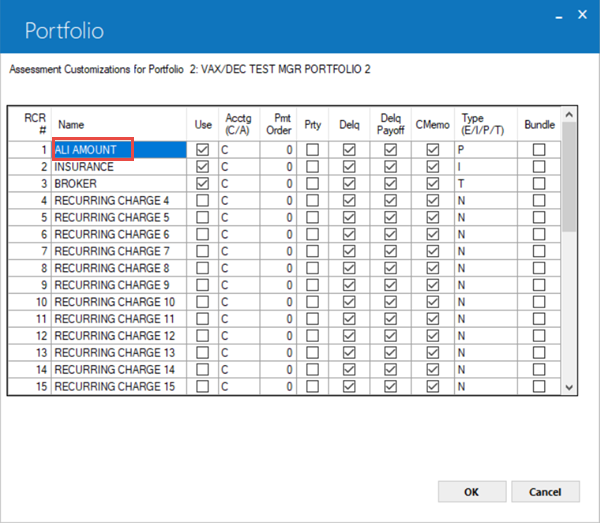Check Bundle box for ALI AMOUNT
600x523 pixels.
pos(539,150)
